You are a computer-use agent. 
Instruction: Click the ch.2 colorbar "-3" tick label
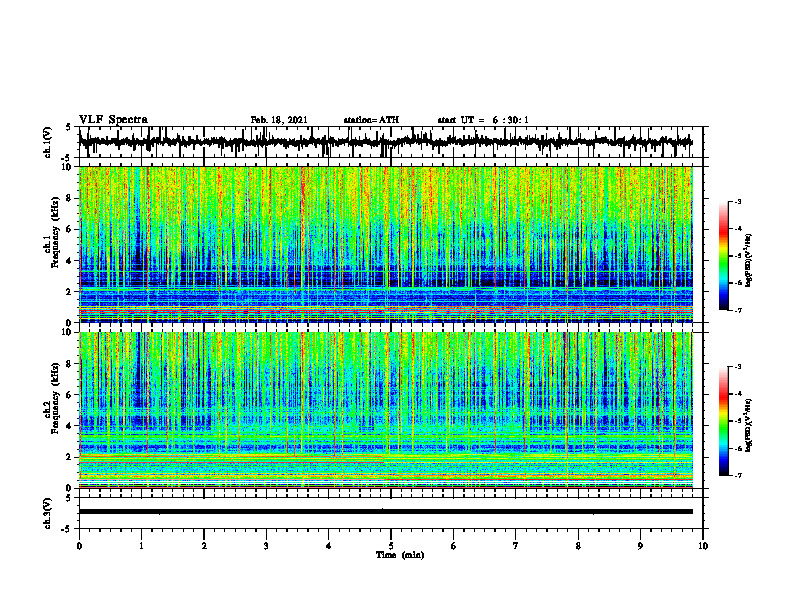[738, 367]
